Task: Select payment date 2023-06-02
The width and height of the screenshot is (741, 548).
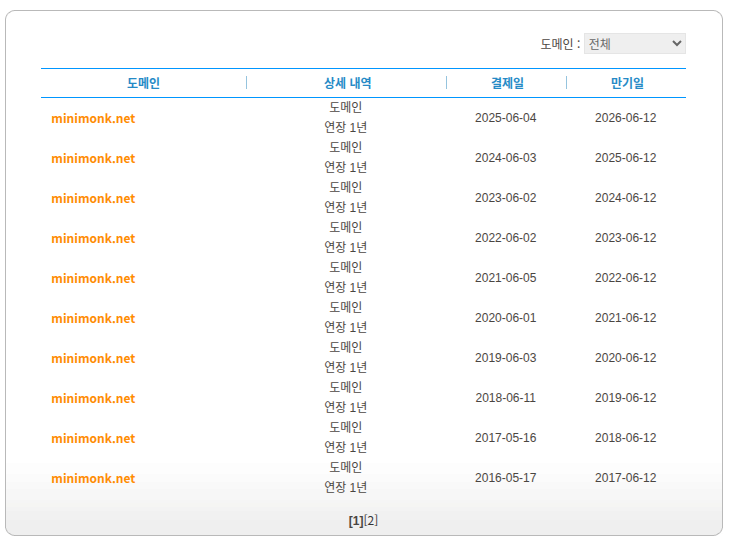Action: click(506, 198)
